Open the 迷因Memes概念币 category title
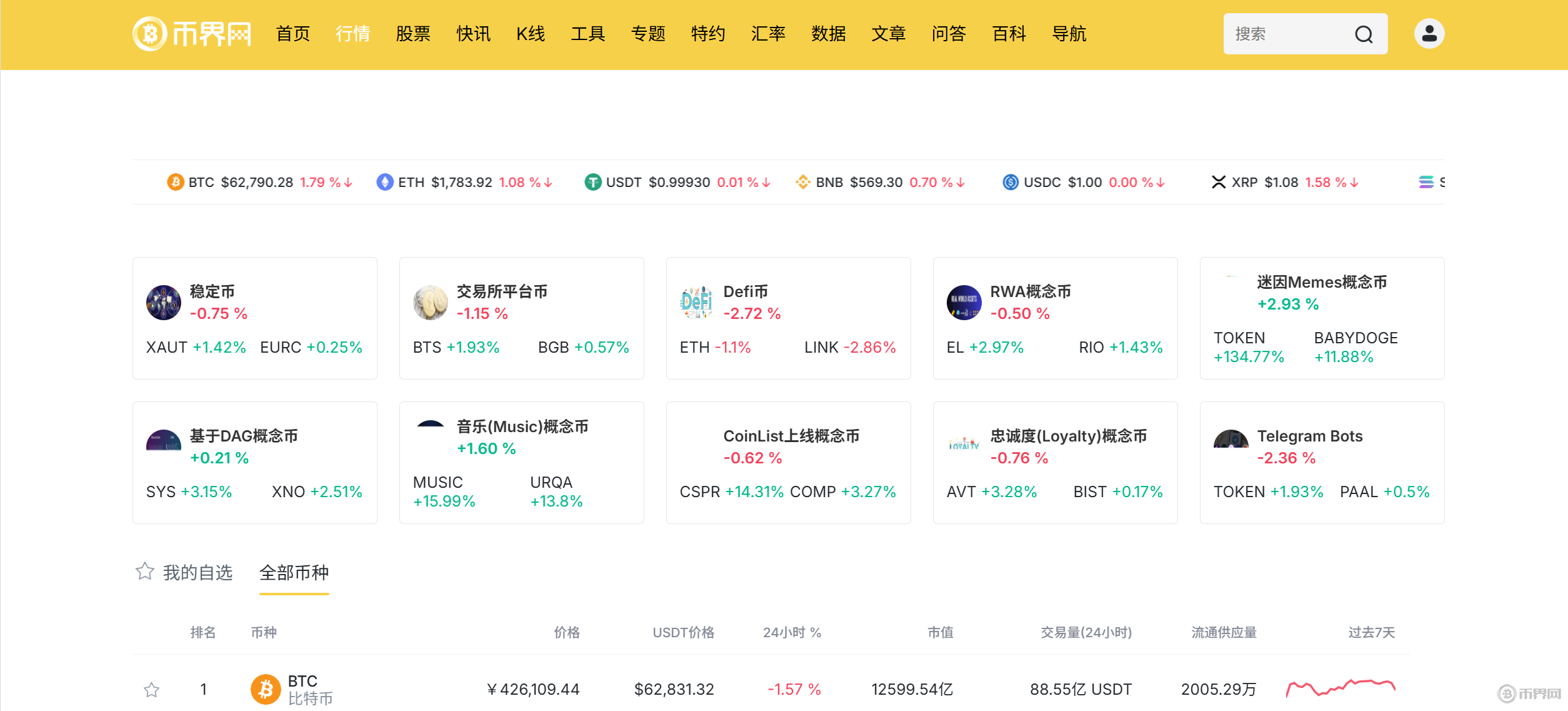The width and height of the screenshot is (1568, 711). (1322, 282)
